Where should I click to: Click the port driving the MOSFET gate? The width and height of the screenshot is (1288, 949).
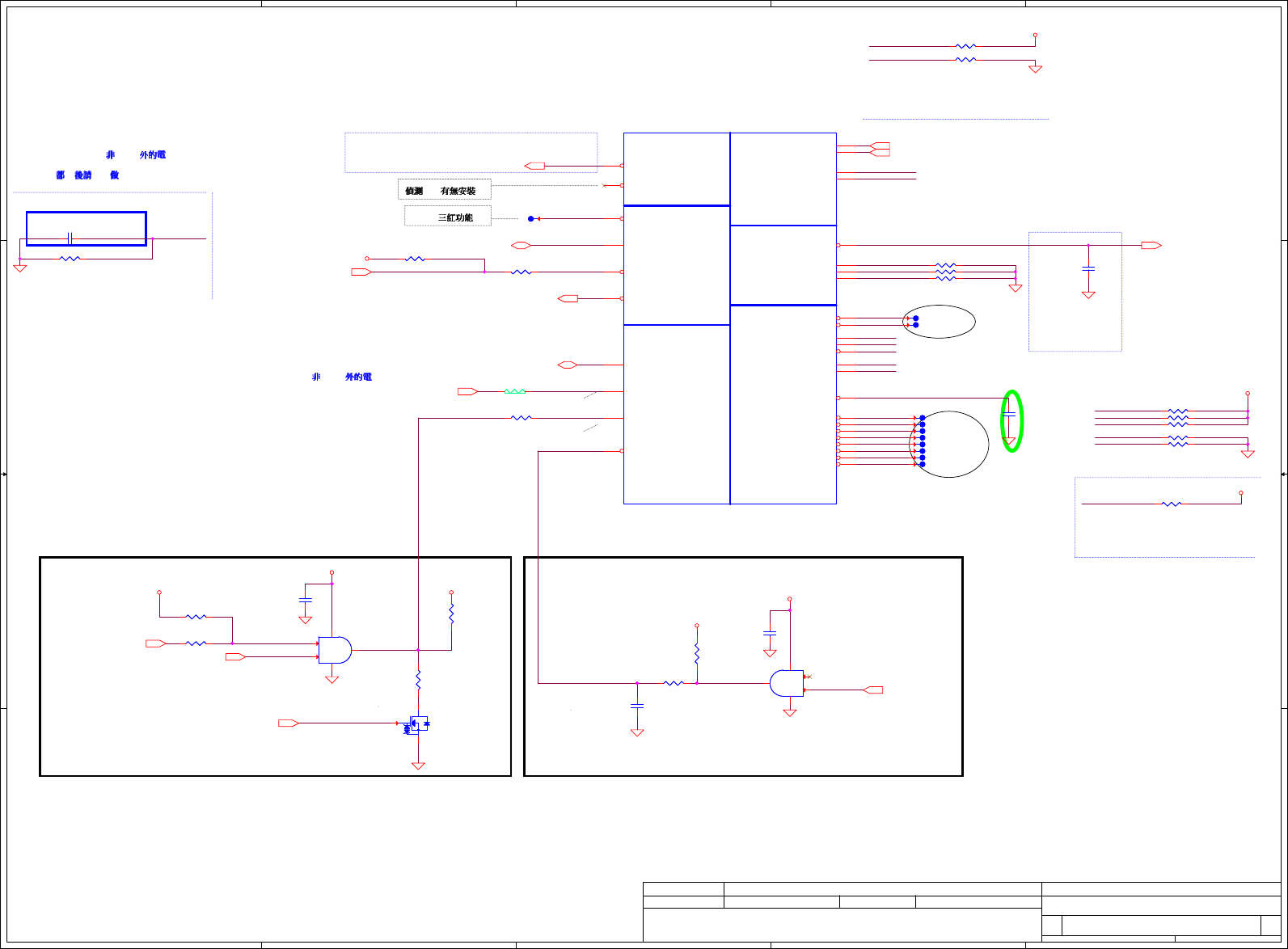tap(289, 723)
